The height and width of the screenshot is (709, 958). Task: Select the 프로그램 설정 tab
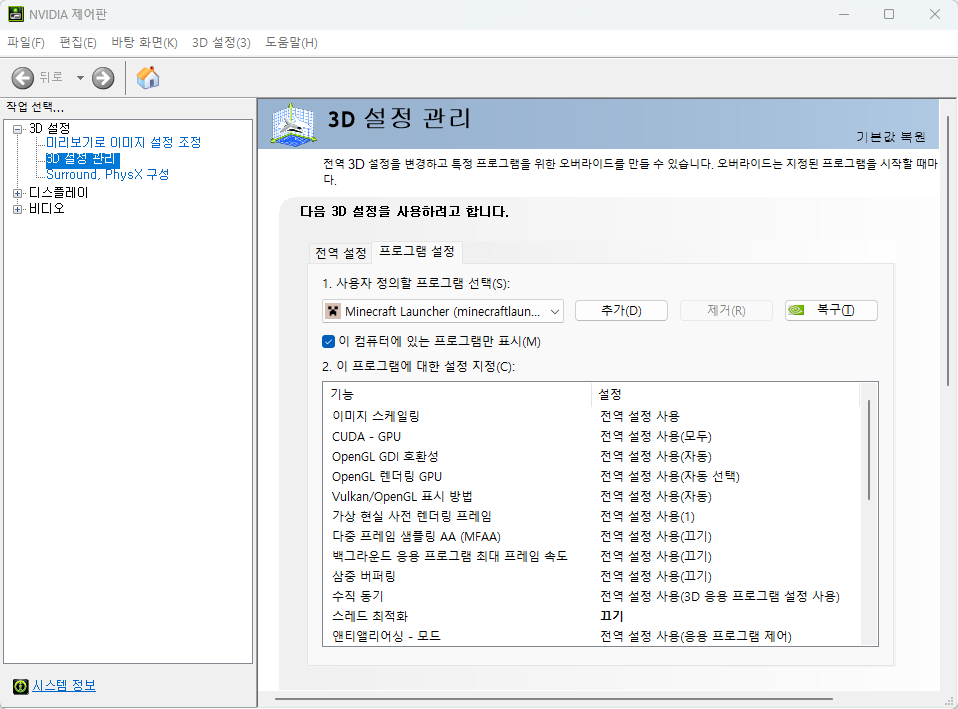(417, 251)
